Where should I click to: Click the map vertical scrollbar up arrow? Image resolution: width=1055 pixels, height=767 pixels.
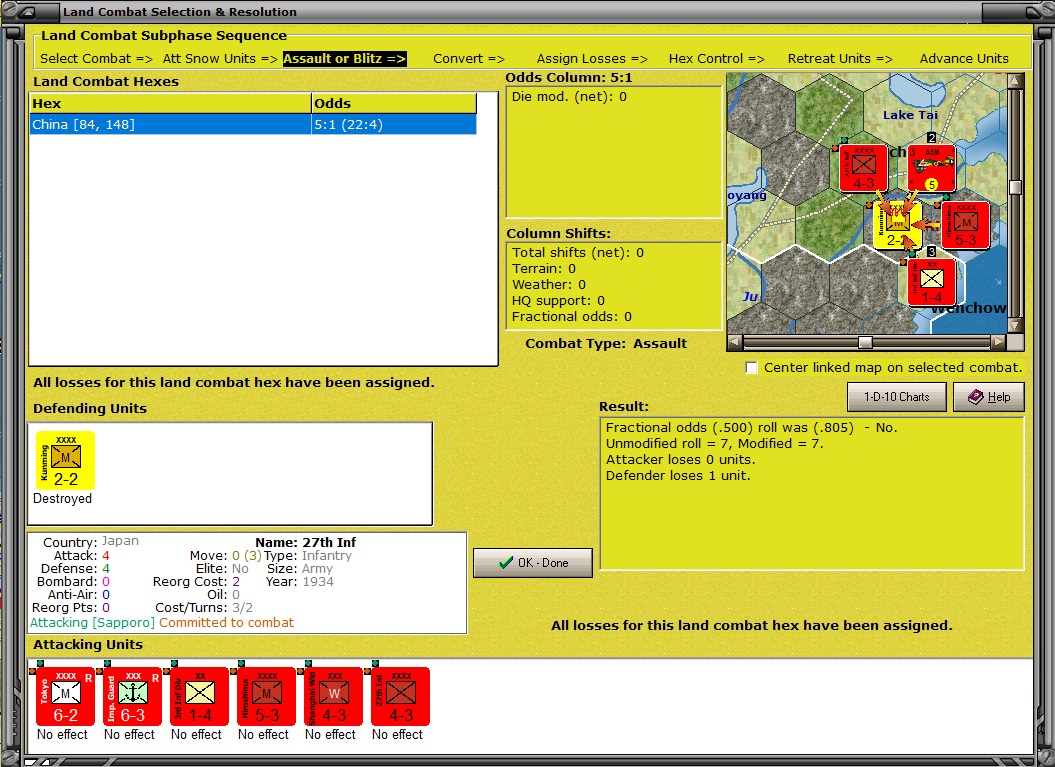pos(1015,81)
